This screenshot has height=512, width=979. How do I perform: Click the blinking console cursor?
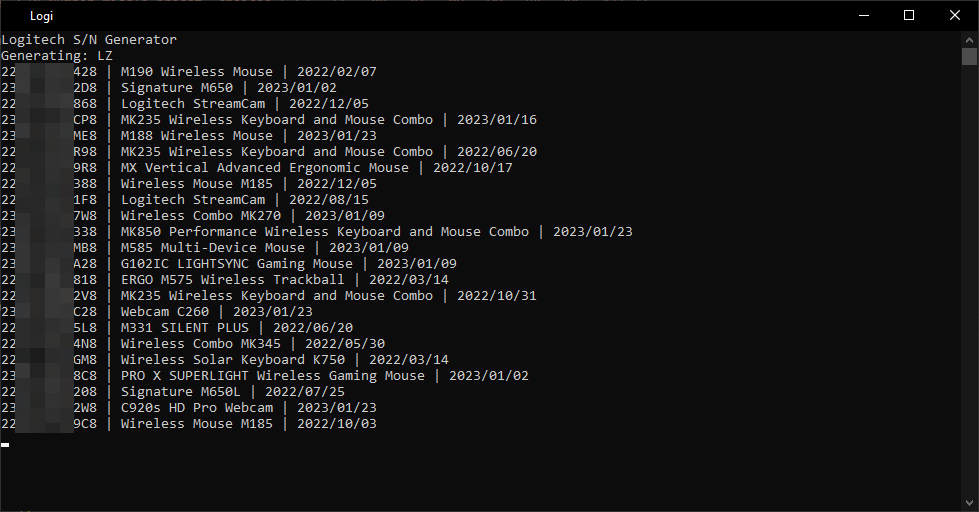[x=5, y=445]
